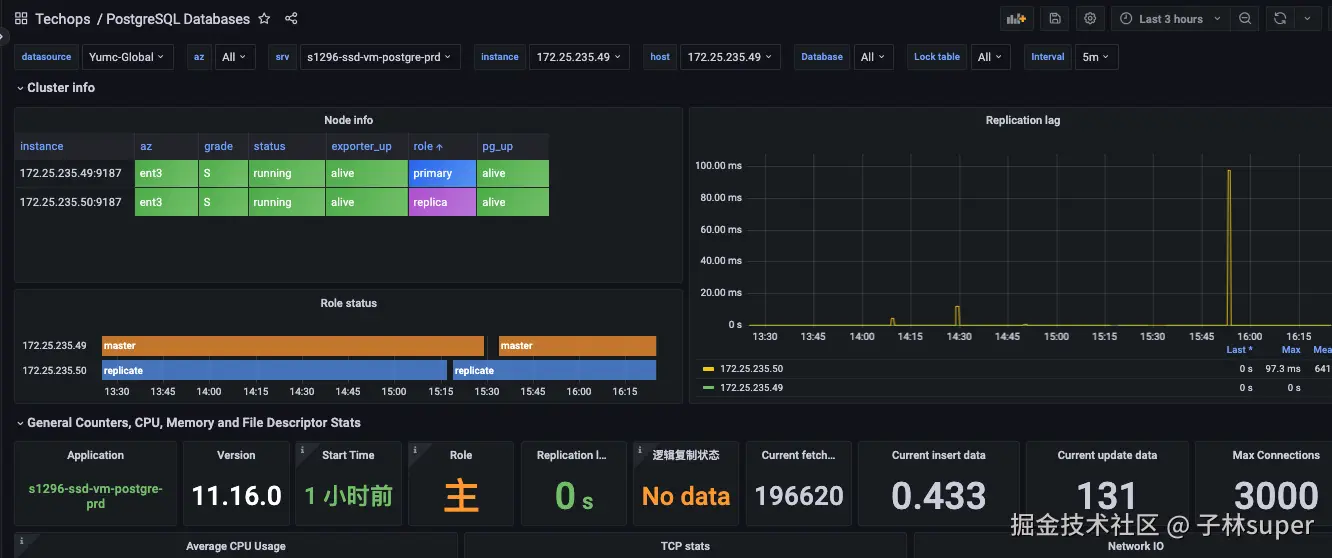Viewport: 1332px width, 558px height.
Task: Sort table by grade column
Action: point(218,146)
